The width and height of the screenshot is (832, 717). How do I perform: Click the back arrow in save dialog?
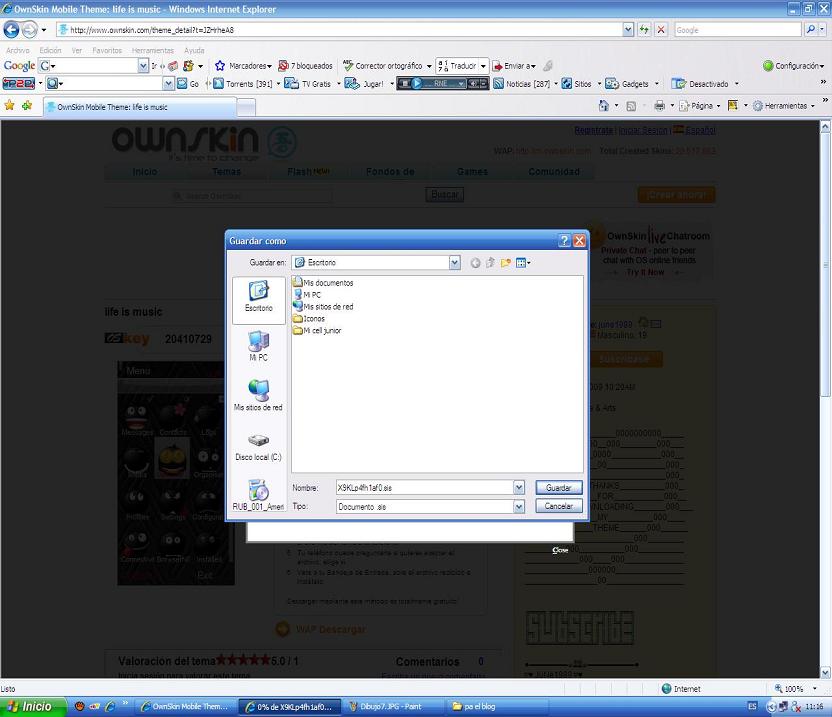475,263
